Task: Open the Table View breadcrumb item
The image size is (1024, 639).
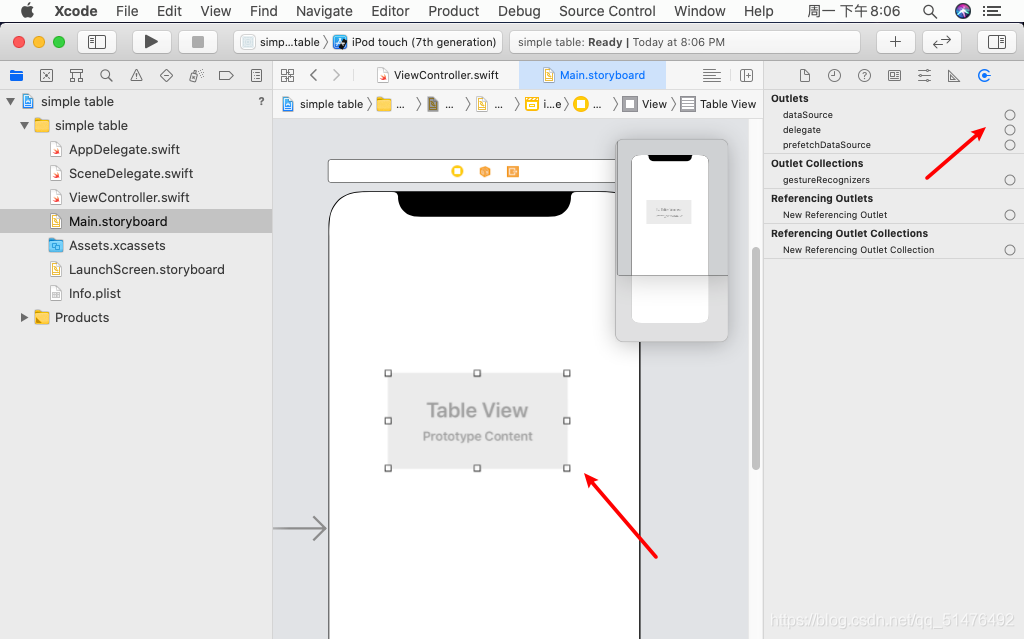Action: coord(718,104)
